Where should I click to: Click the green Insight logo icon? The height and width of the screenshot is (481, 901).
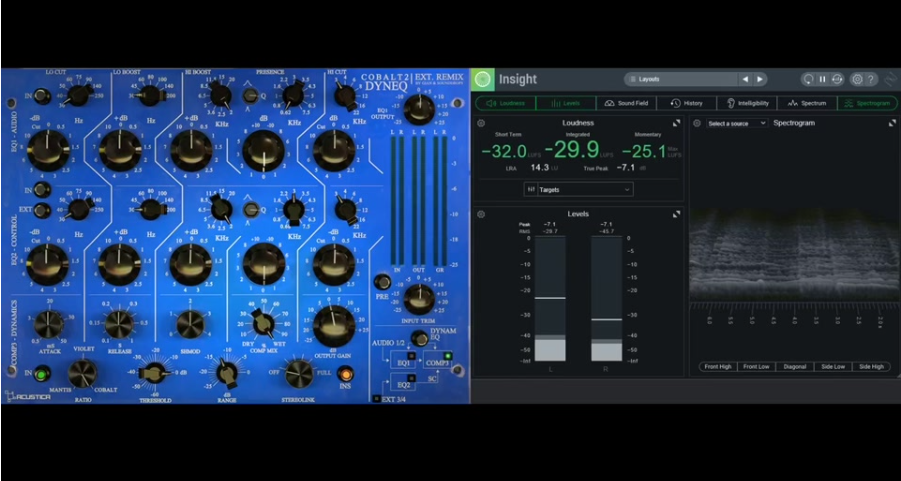[483, 79]
